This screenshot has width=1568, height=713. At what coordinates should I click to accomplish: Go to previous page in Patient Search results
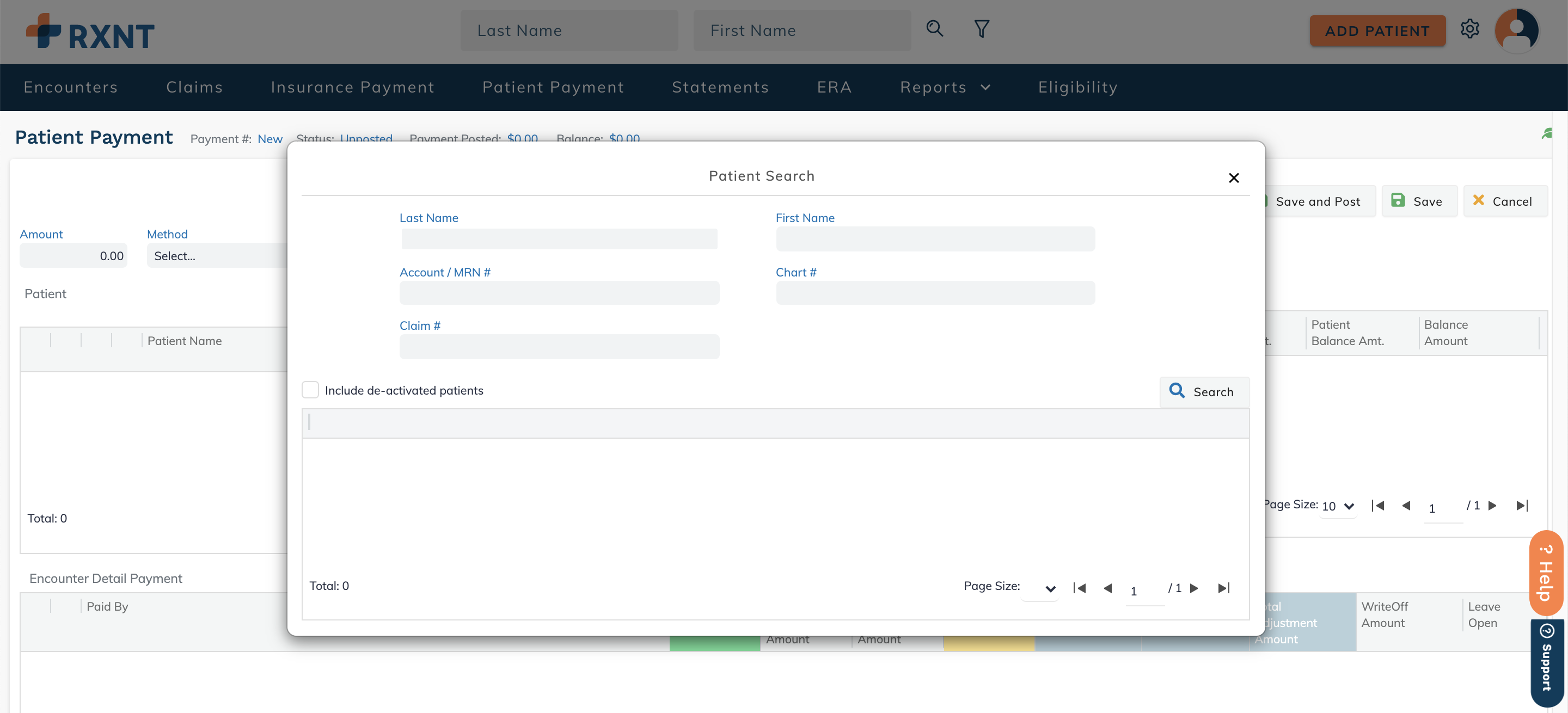1107,588
